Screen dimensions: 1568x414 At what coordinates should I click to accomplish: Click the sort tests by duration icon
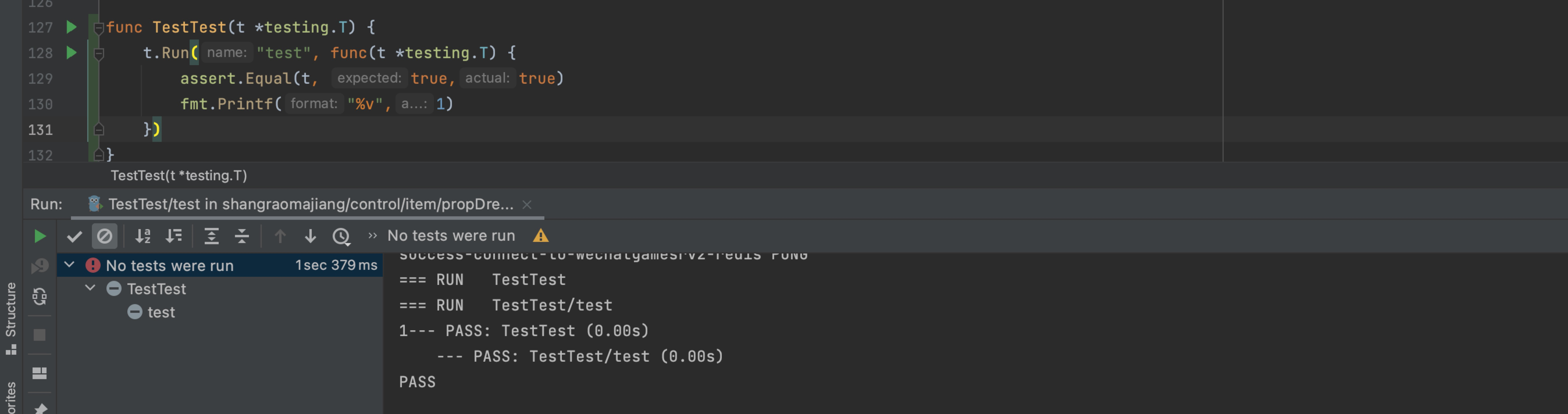(174, 236)
